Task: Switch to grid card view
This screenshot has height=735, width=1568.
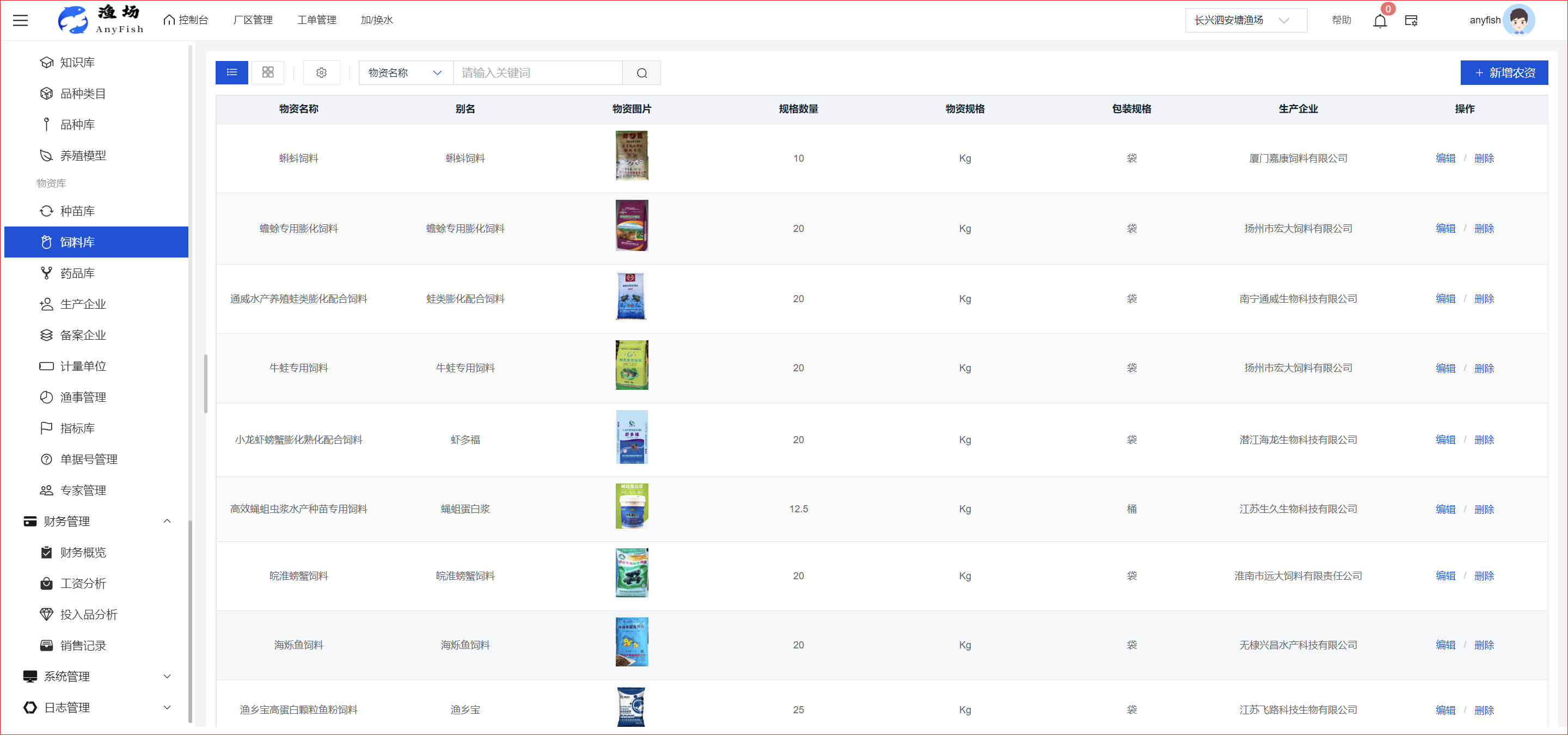Action: point(268,72)
